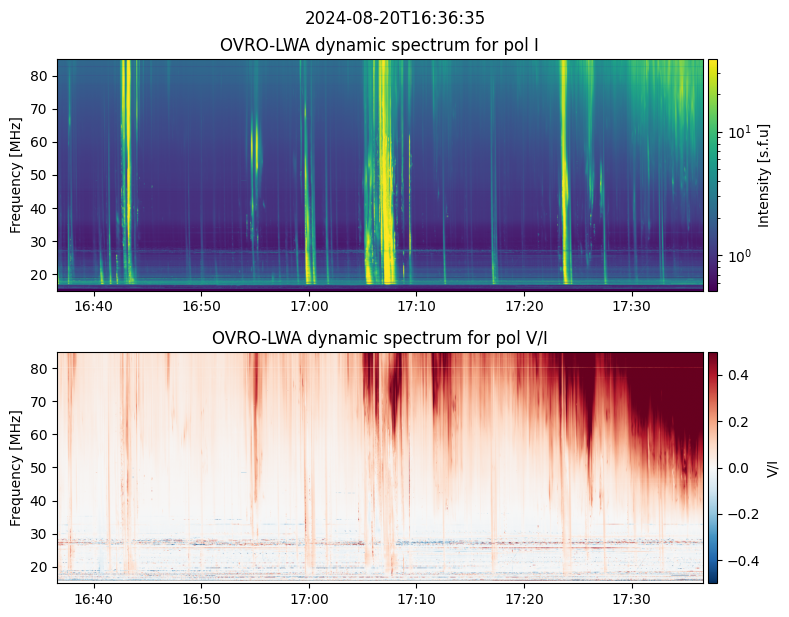Image resolution: width=789 pixels, height=617 pixels.
Task: Click the 0.4 tick on the V/I colorbar
Action: tap(737, 375)
